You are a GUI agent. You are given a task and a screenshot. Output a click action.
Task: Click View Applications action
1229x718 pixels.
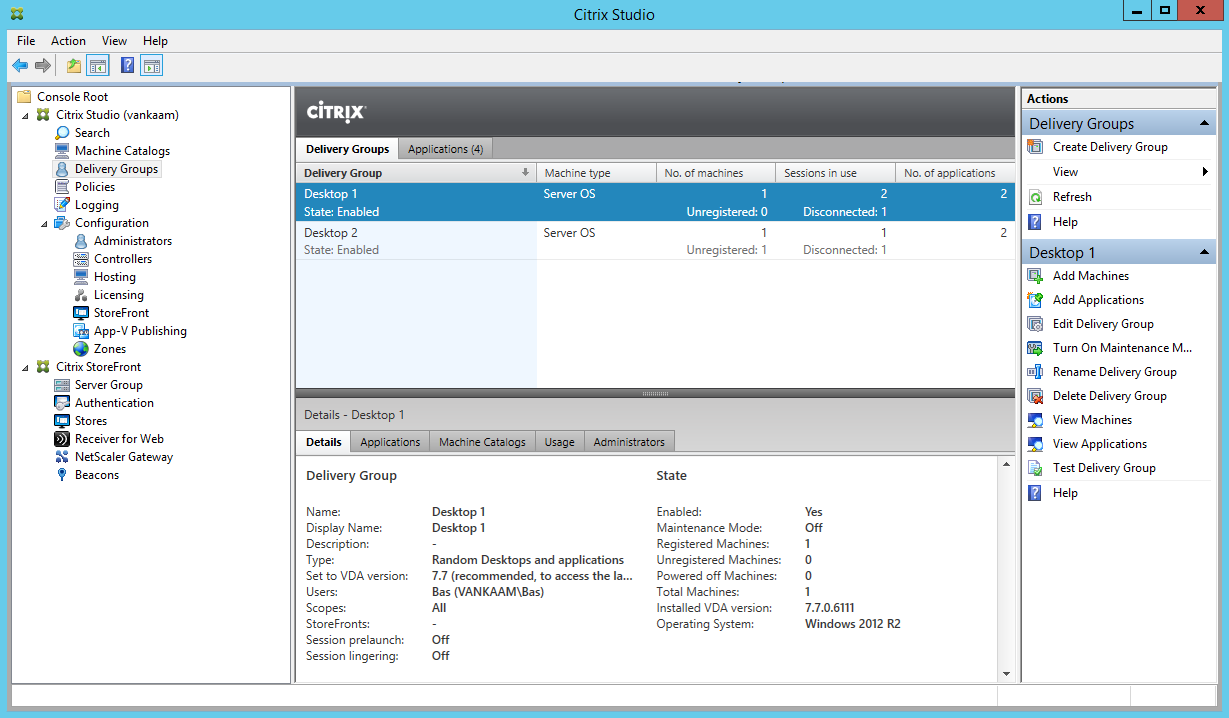pos(1100,444)
